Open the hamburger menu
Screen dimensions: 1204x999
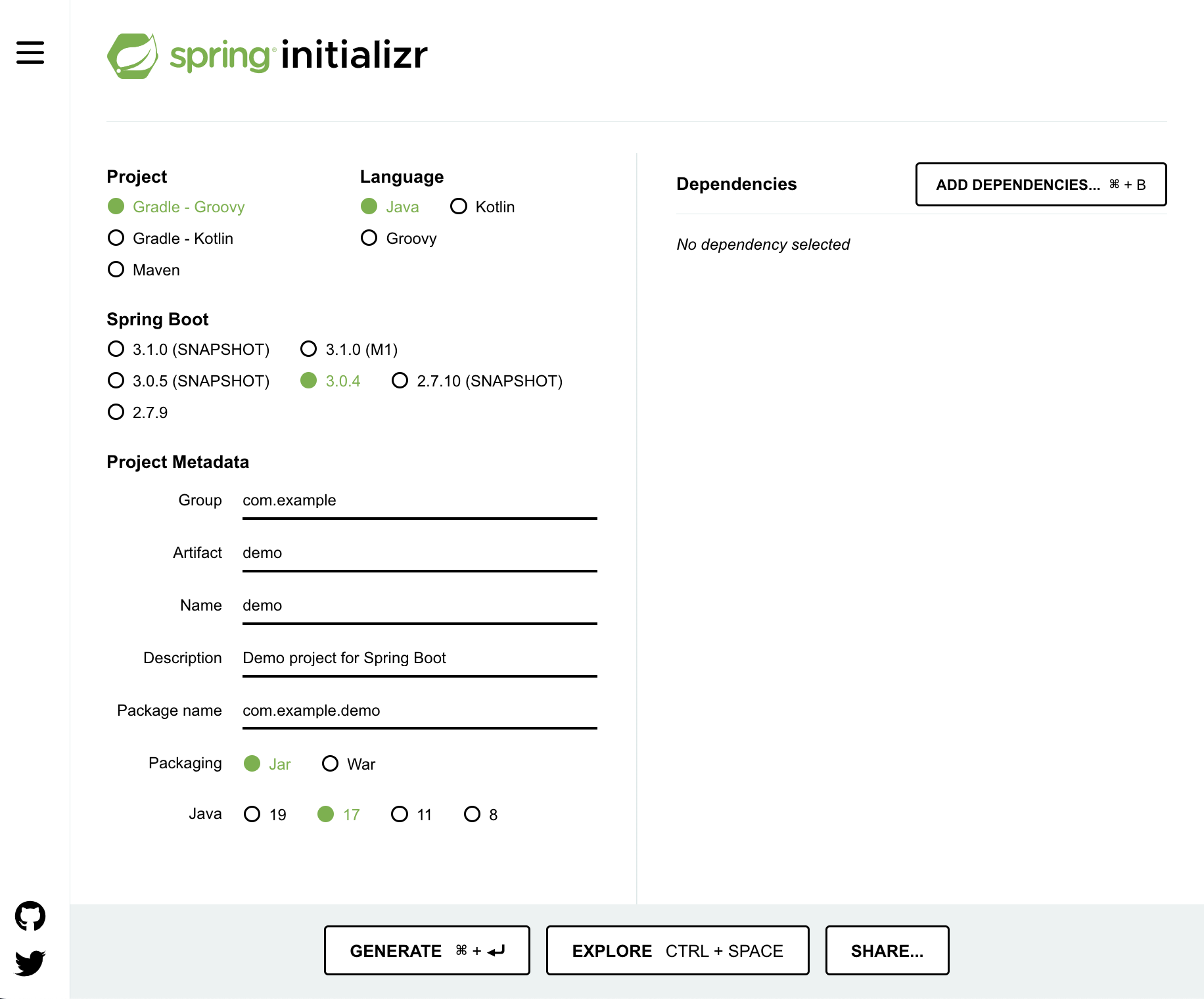pos(30,53)
